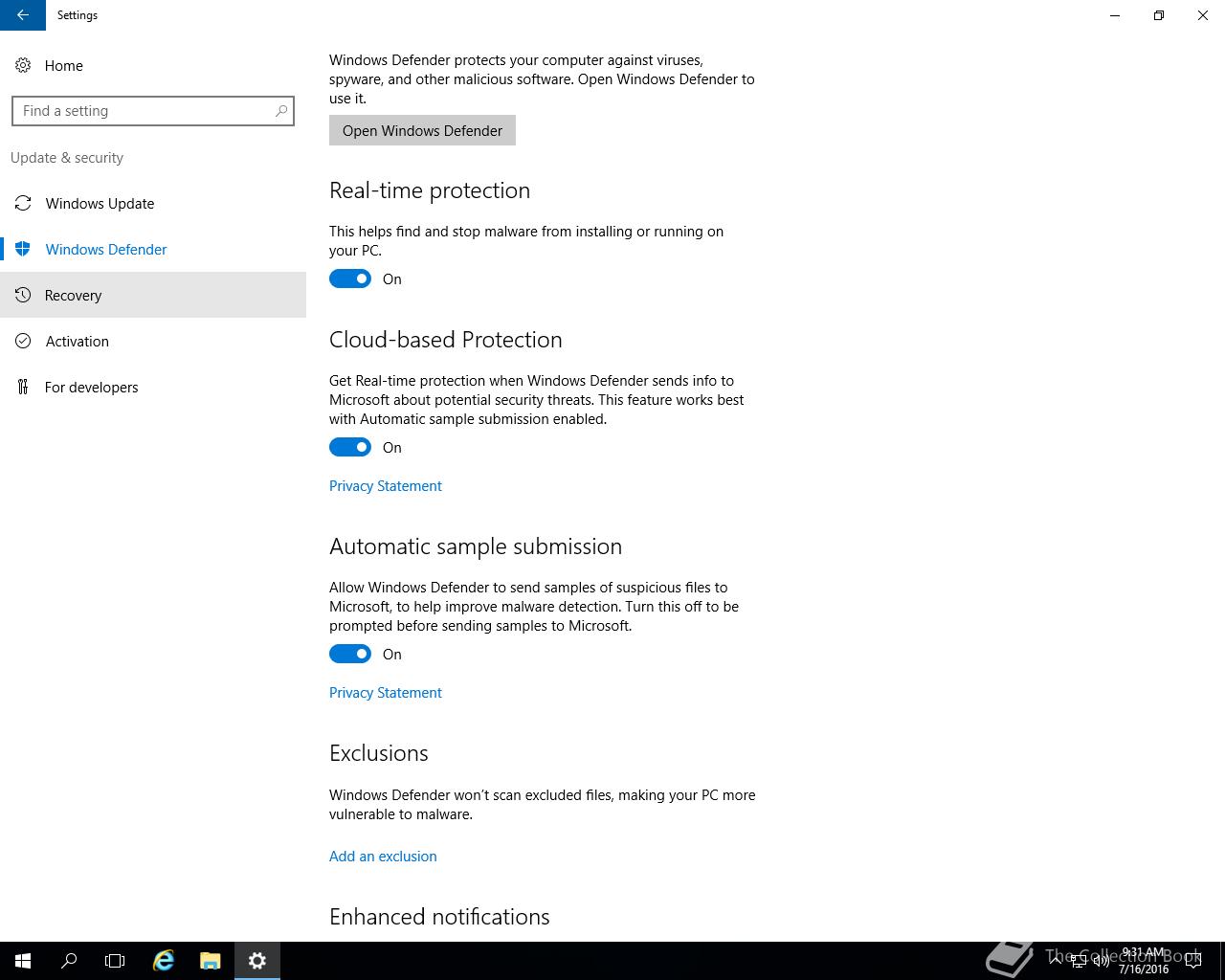Click the Automatic sample submission heading
This screenshot has width=1225, height=980.
(x=476, y=546)
